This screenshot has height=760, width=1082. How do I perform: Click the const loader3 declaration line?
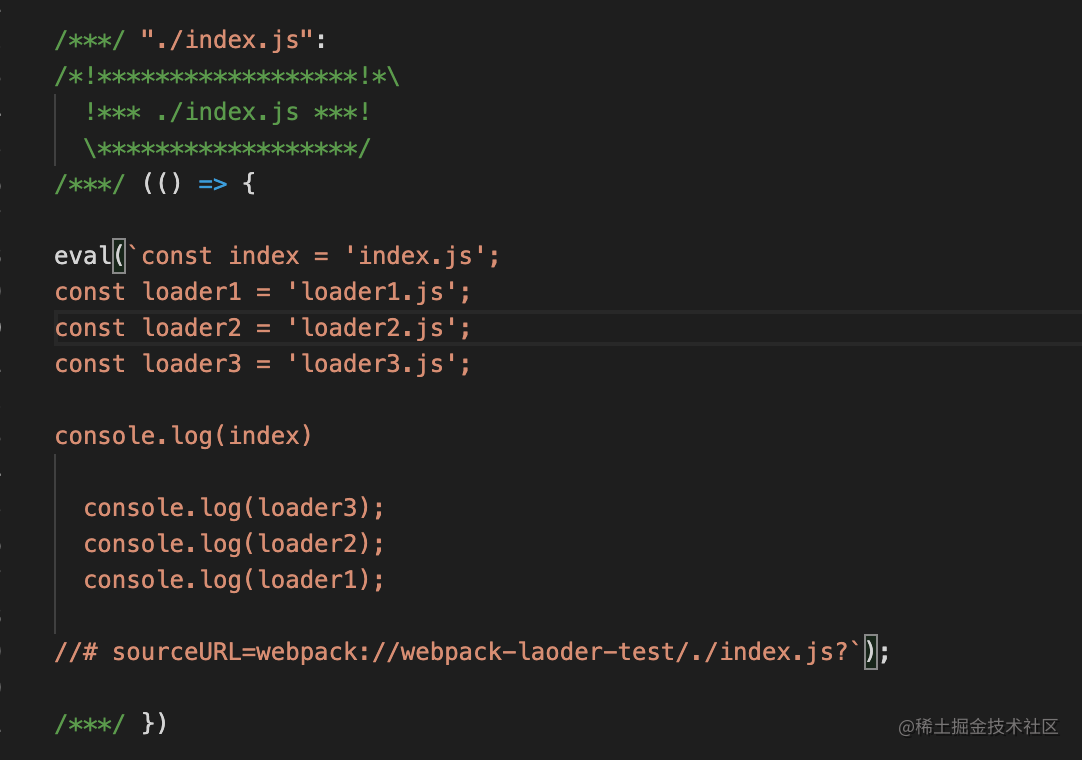262,364
